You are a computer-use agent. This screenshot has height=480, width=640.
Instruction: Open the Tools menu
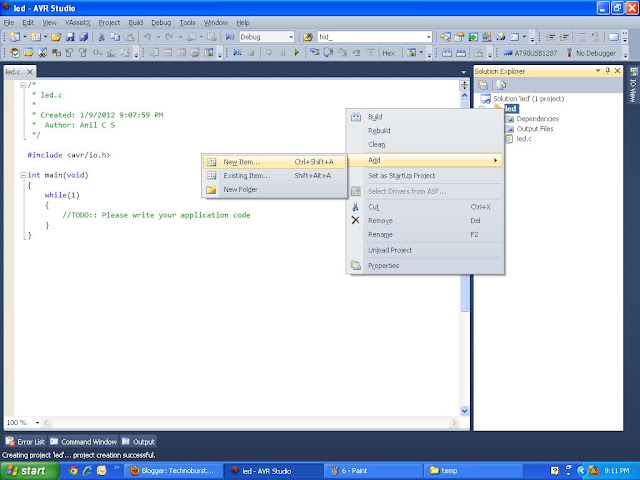[x=187, y=22]
